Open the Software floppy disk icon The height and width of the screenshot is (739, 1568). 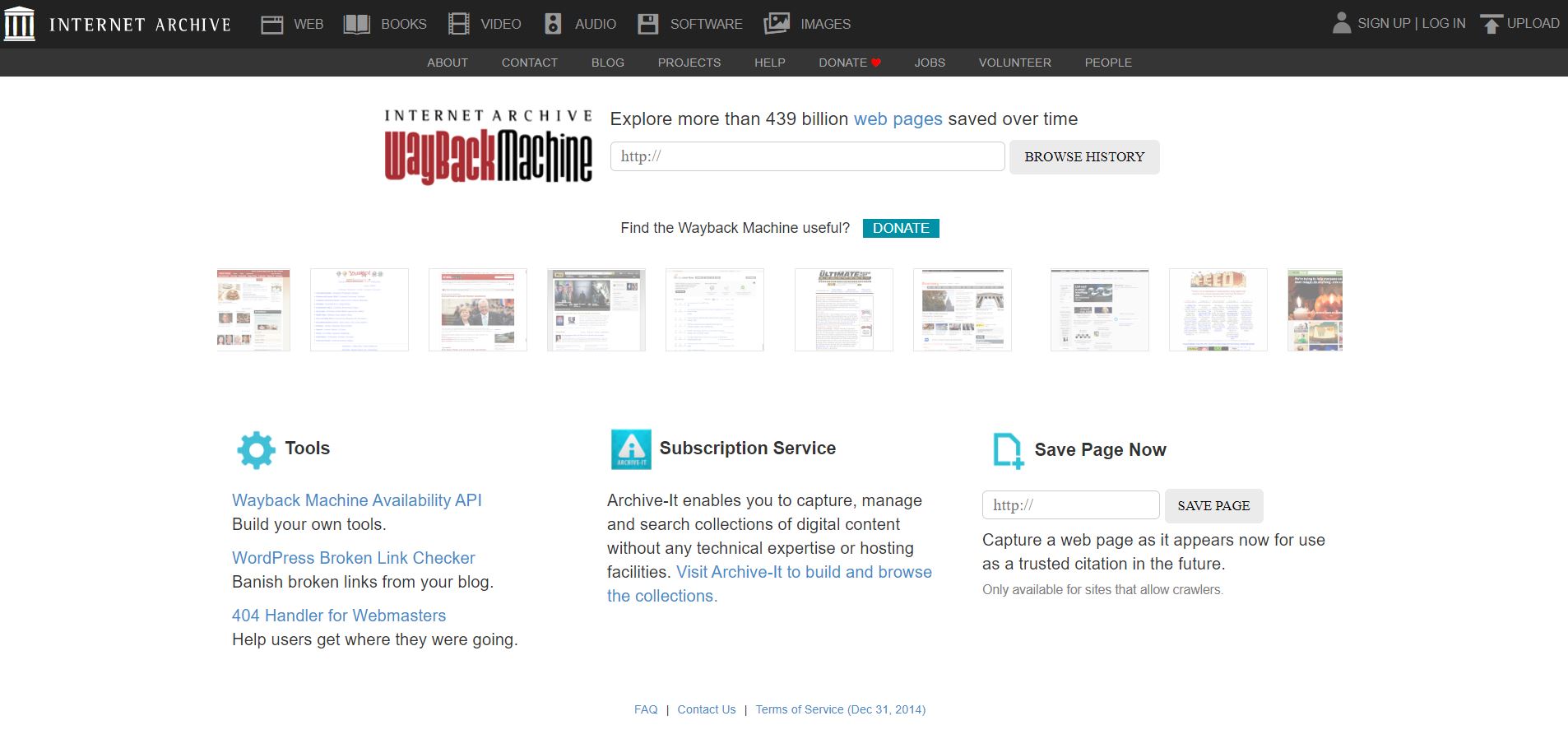[x=648, y=24]
